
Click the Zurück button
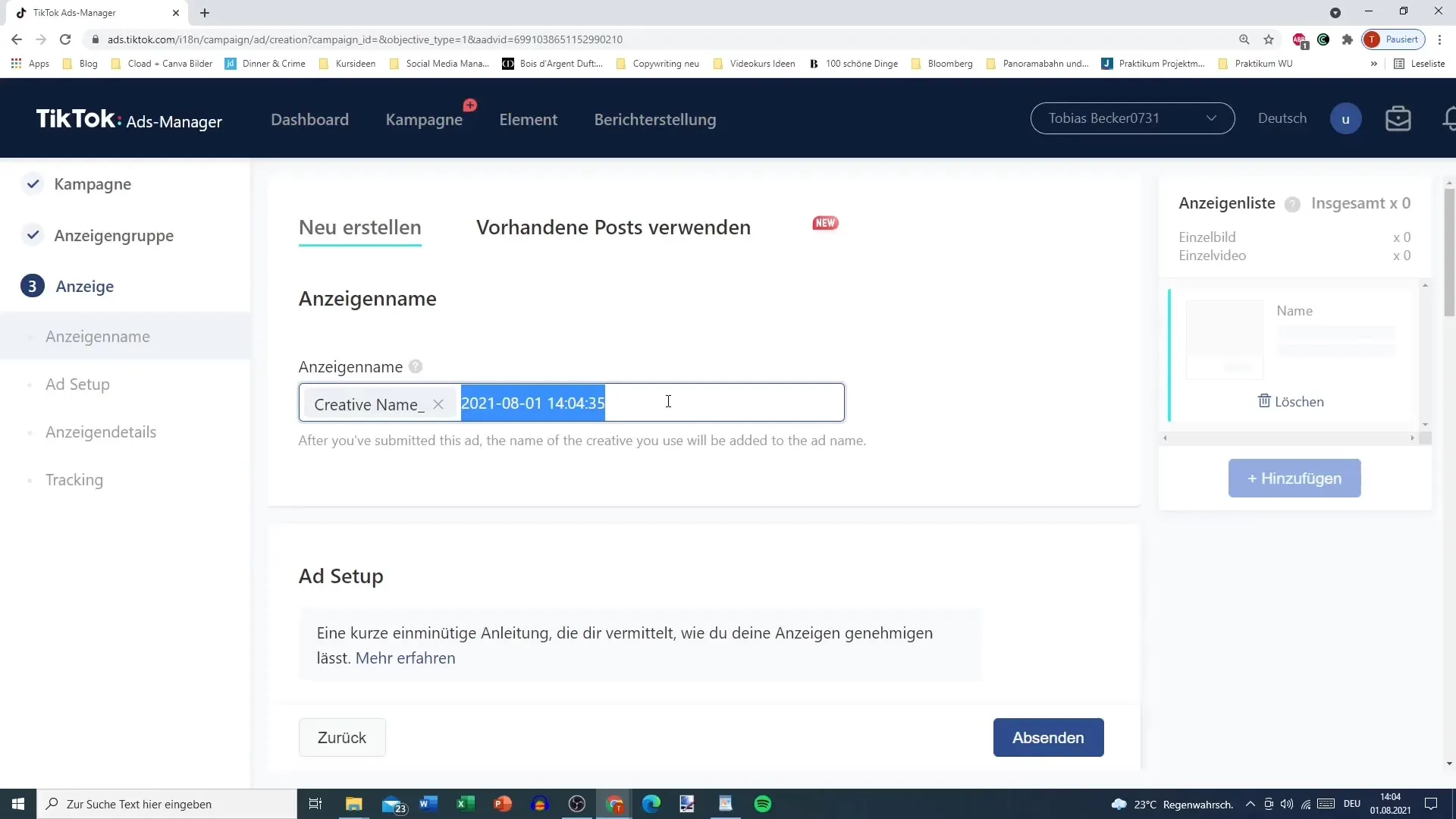342,738
